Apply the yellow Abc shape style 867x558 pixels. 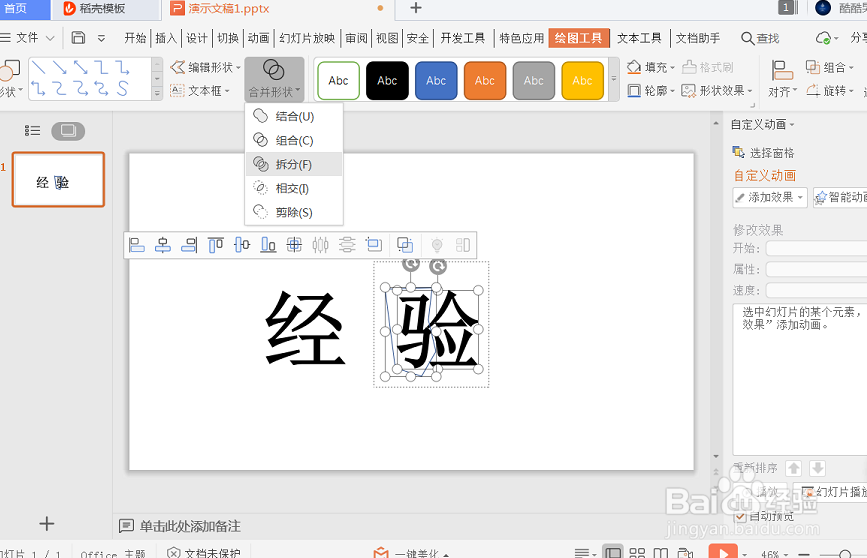pos(582,81)
